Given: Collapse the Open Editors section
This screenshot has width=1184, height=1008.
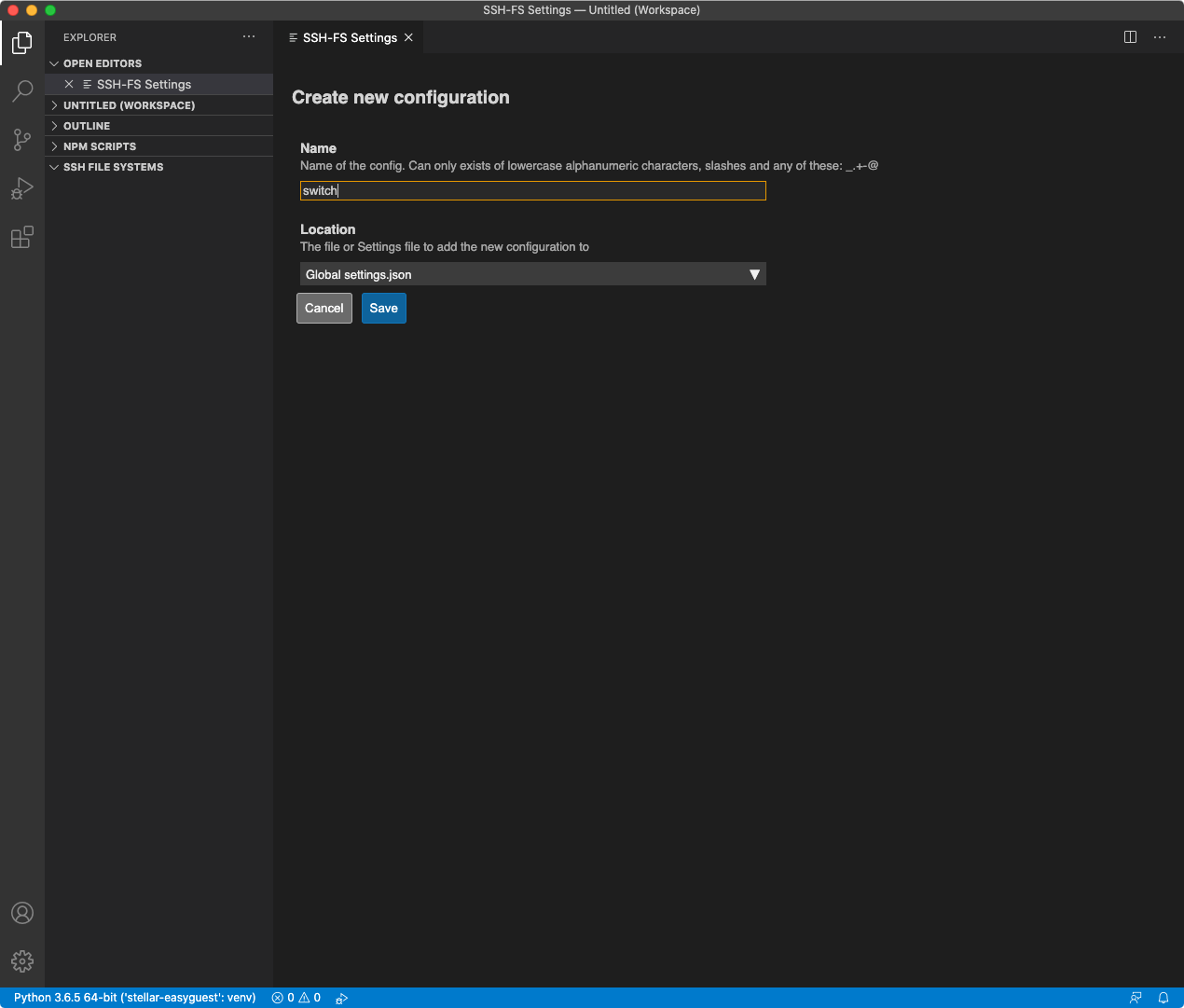Looking at the screenshot, I should pos(103,63).
